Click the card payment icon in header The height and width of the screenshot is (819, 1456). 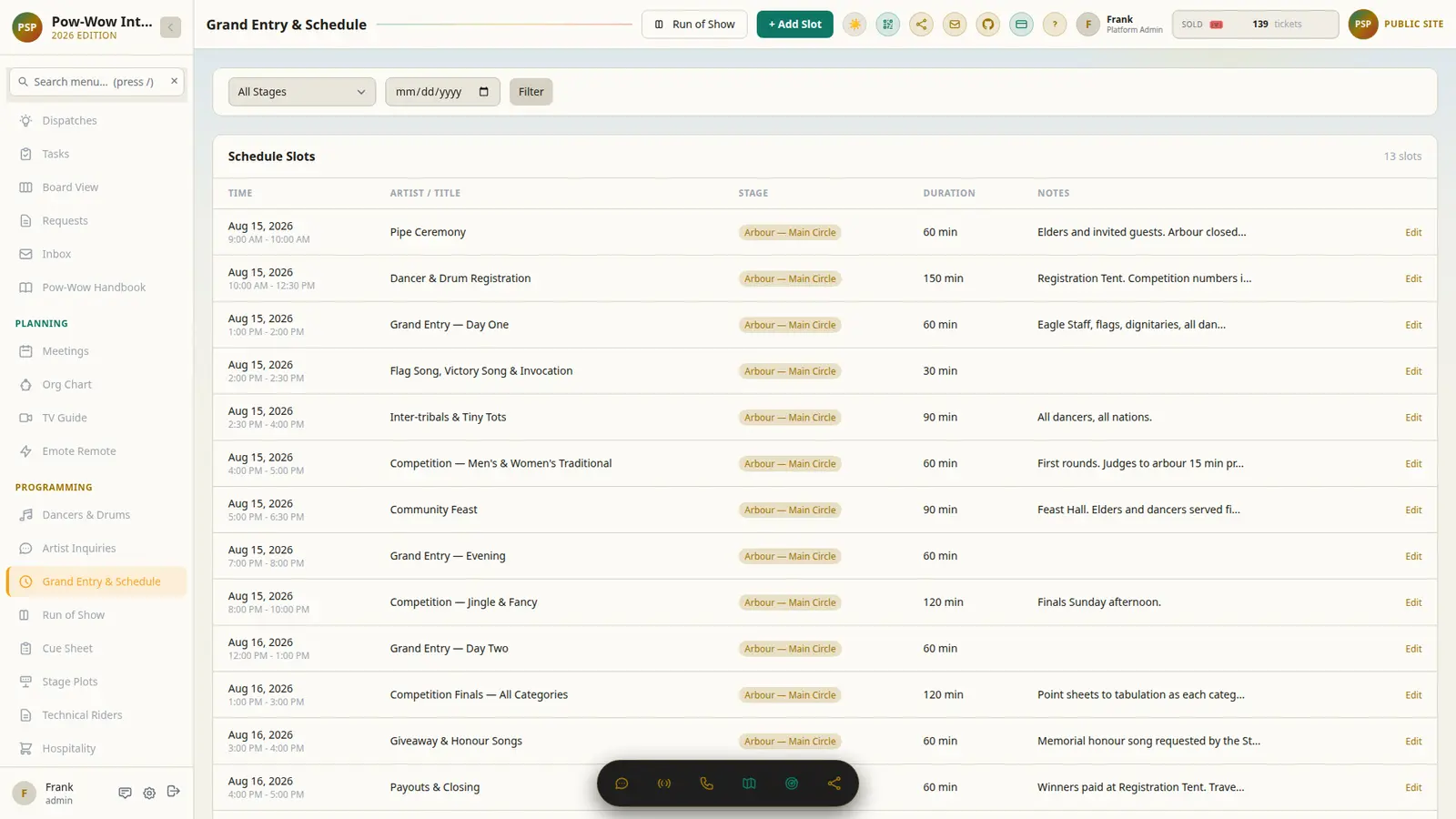(x=1021, y=25)
